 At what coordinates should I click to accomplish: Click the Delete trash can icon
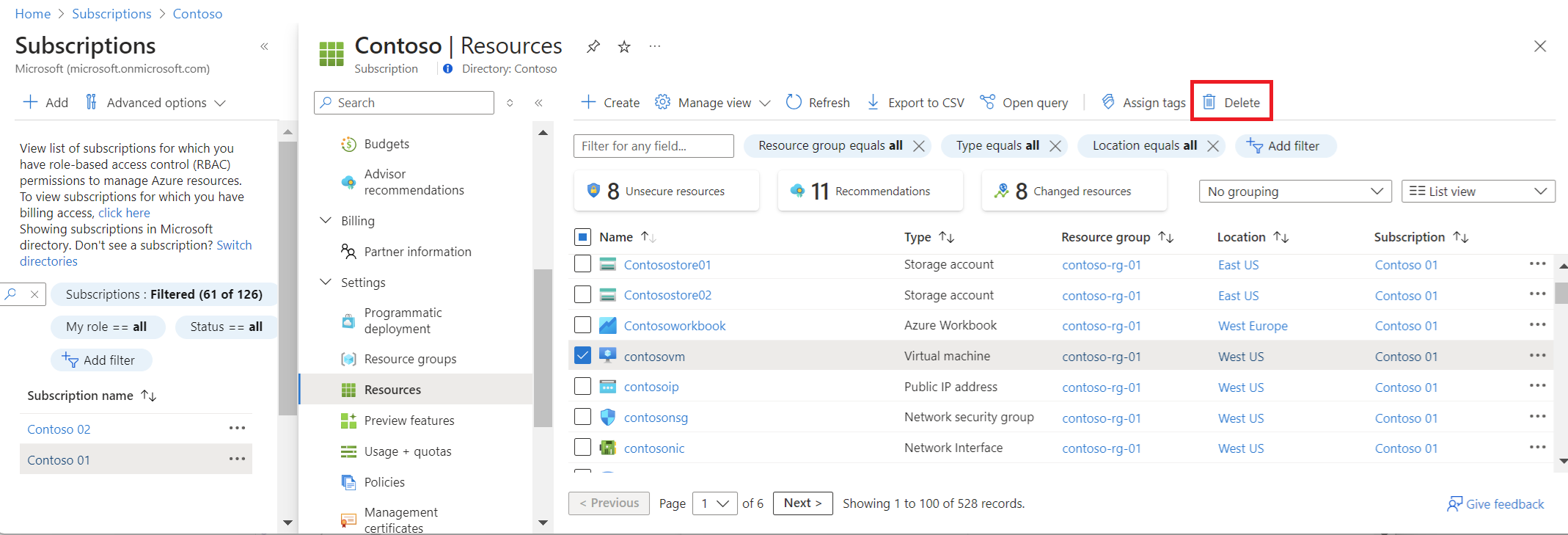tap(1209, 102)
